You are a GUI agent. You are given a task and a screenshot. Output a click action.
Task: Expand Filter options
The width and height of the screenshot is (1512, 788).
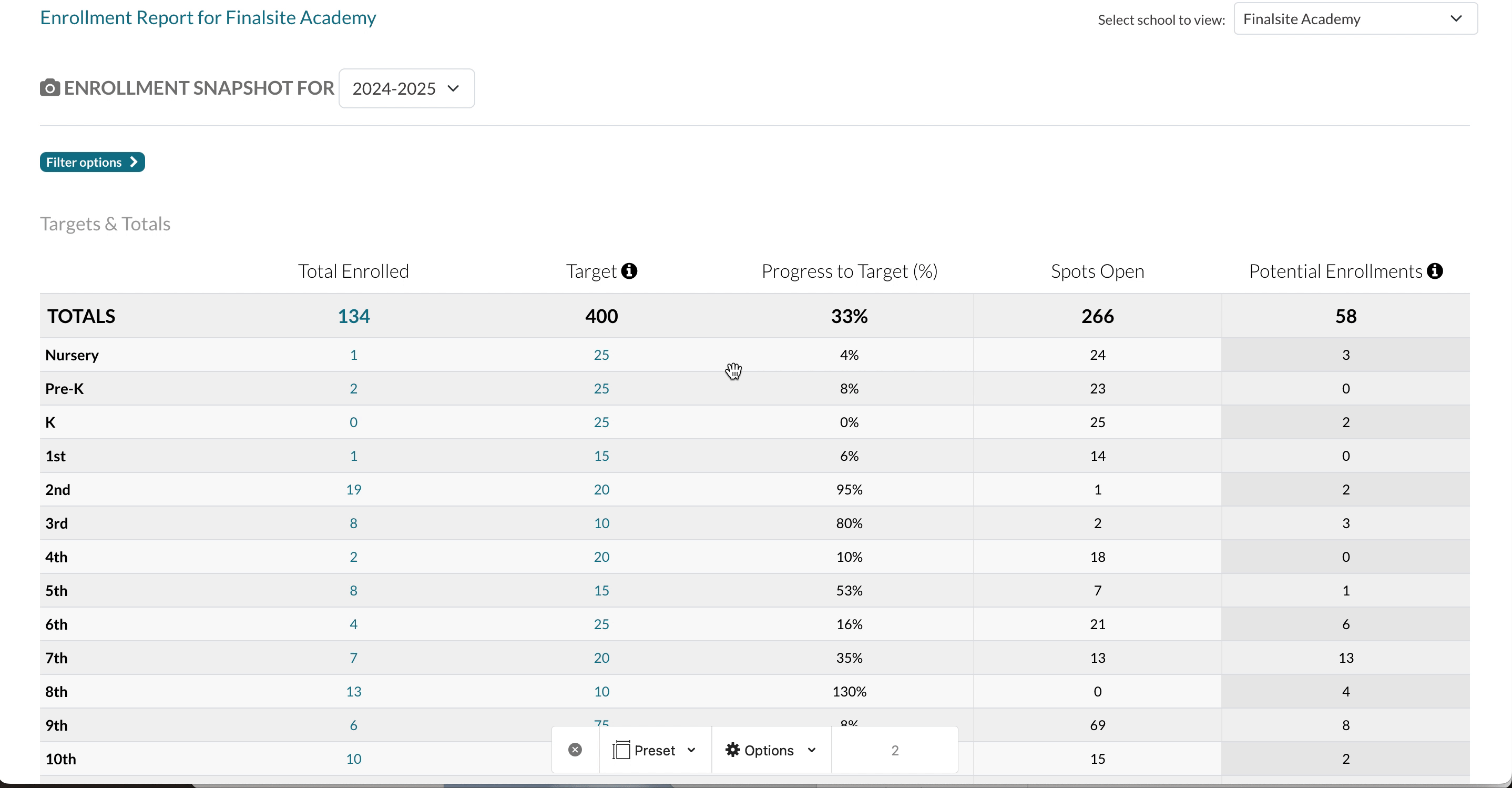click(92, 162)
